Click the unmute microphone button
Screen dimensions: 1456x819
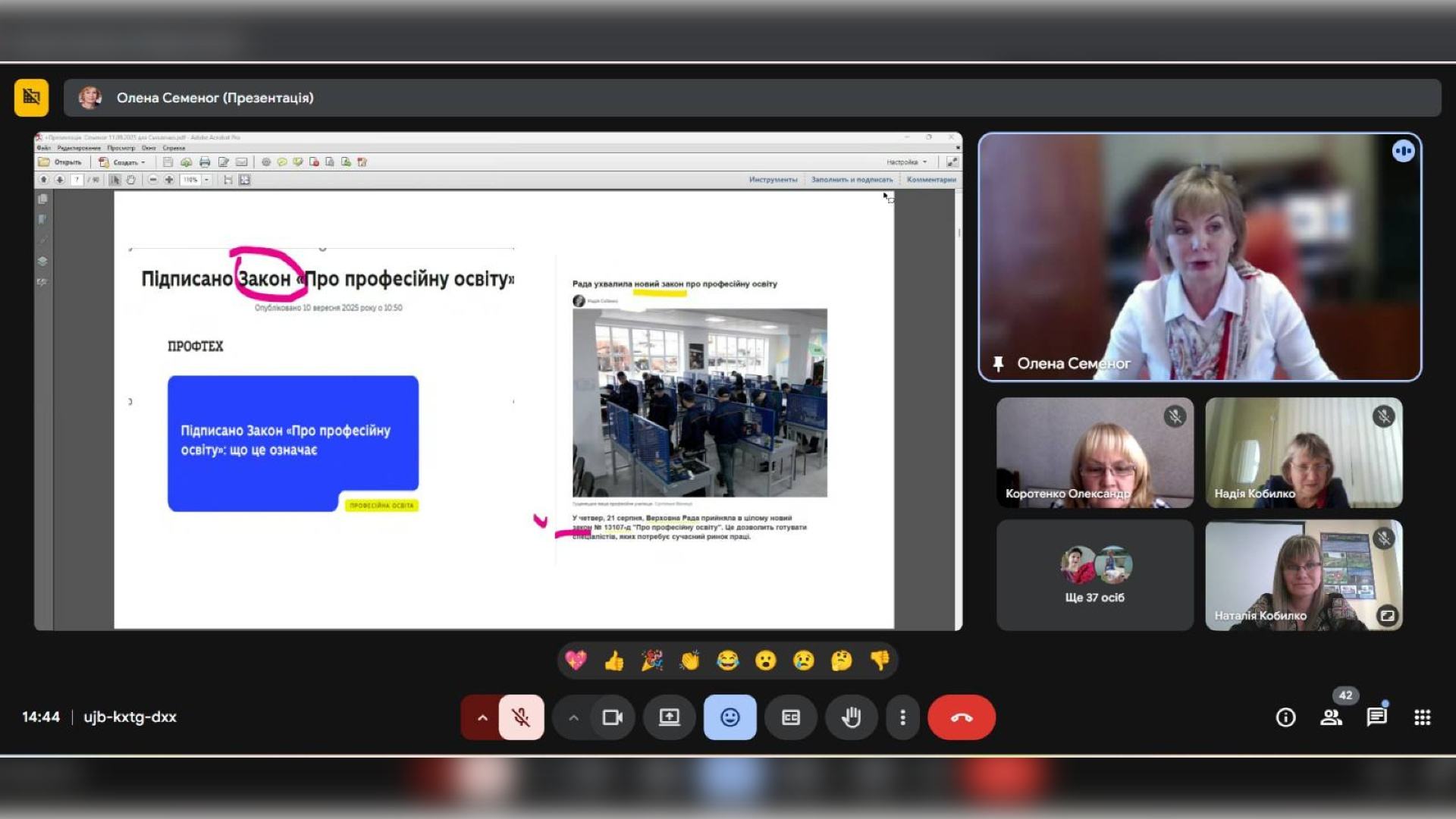coord(521,717)
